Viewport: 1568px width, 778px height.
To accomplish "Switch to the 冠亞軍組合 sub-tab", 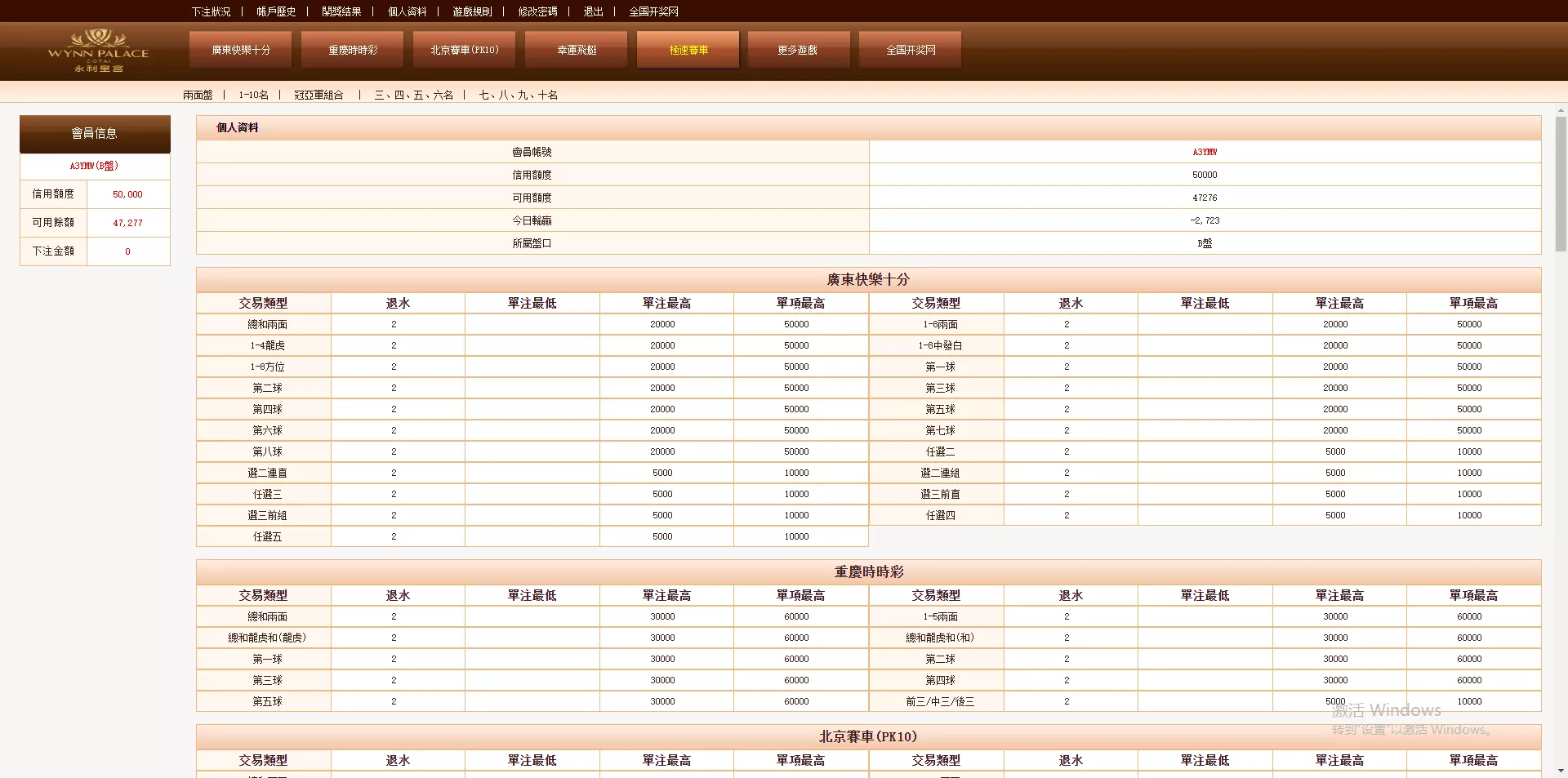I will pyautogui.click(x=318, y=96).
